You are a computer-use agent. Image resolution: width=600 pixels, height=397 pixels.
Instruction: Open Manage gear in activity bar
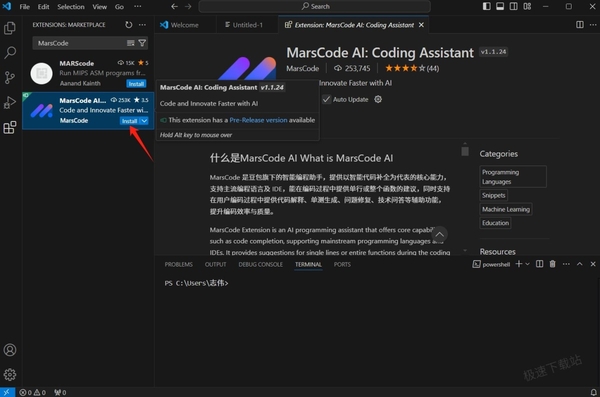tap(10, 374)
